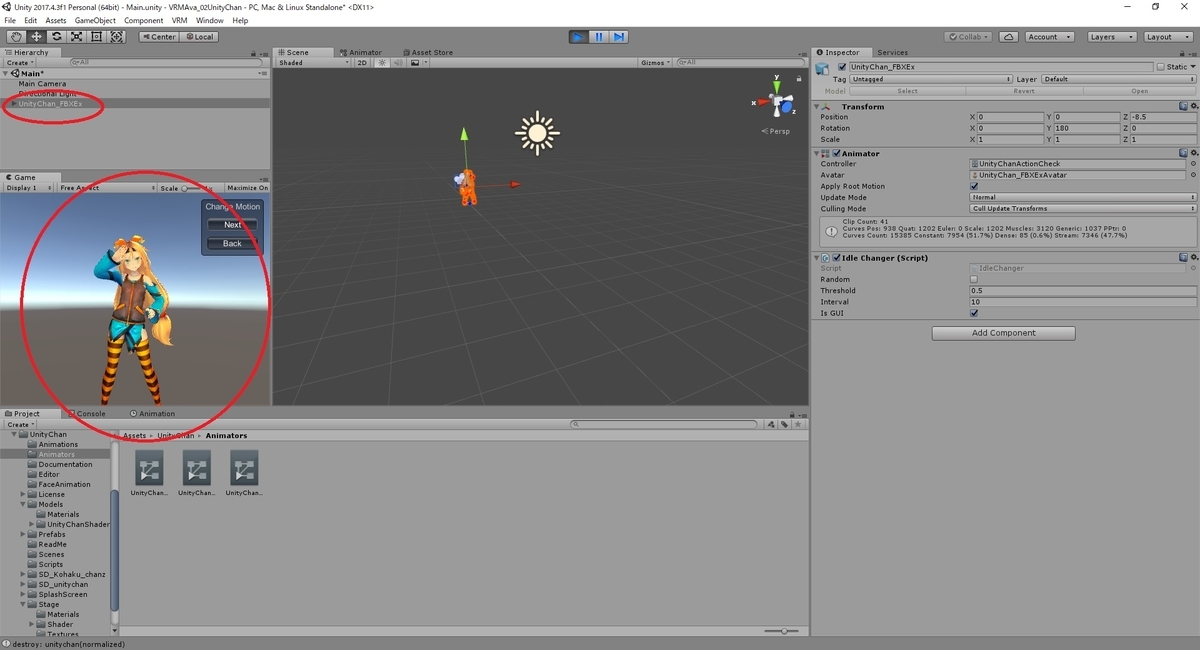
Task: Collapse the Transform component
Action: pyautogui.click(x=817, y=106)
